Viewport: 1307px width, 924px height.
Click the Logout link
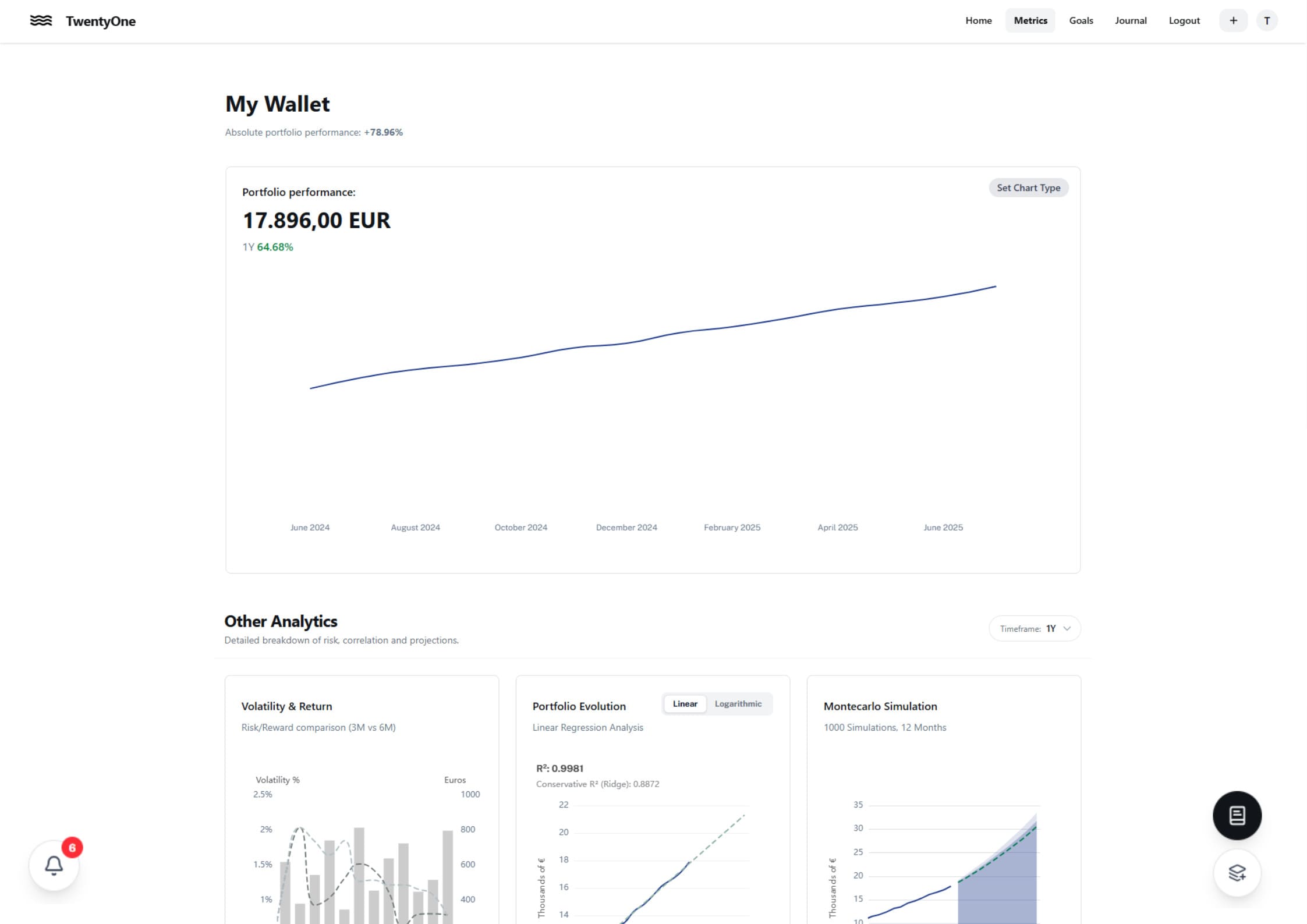[x=1184, y=21]
